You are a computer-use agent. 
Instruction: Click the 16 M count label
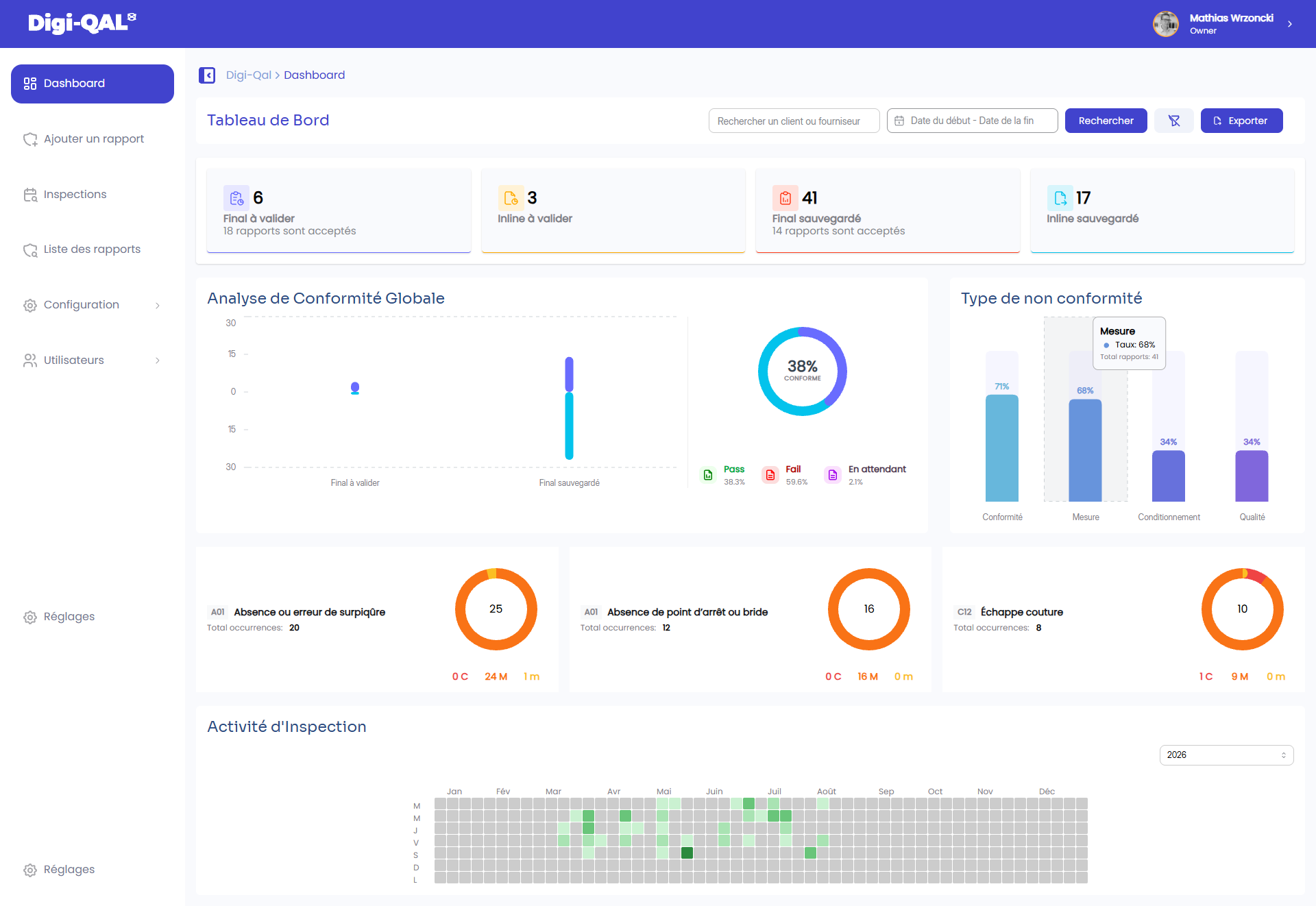click(868, 676)
